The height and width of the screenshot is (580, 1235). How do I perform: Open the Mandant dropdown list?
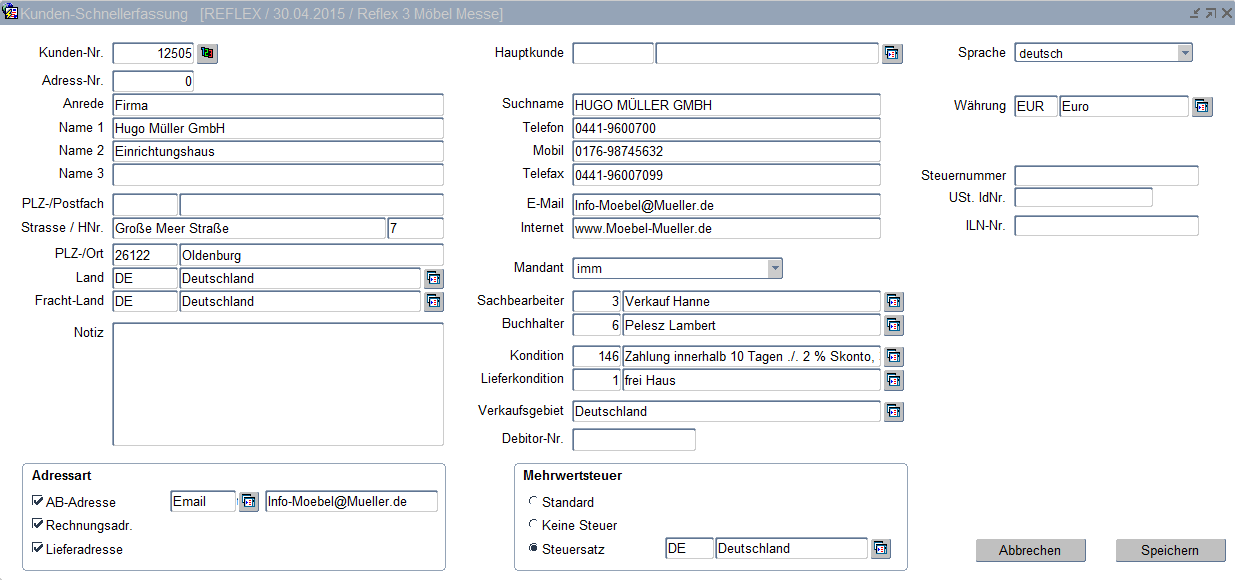pyautogui.click(x=774, y=268)
